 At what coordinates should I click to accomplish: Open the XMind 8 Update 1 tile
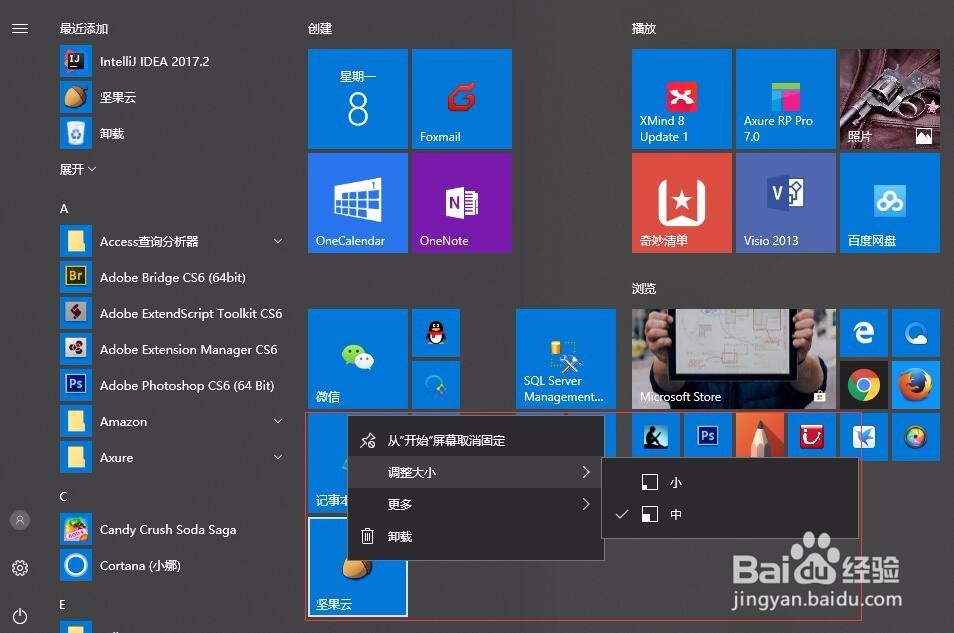click(x=681, y=99)
